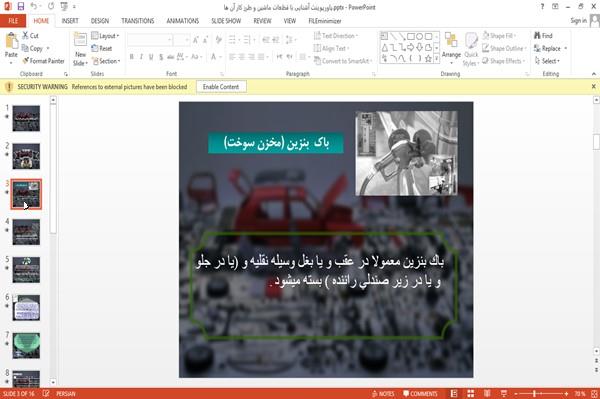Screen dimensions: 600x399
Task: Open the FILEminimizer tab
Action: pyautogui.click(x=325, y=21)
